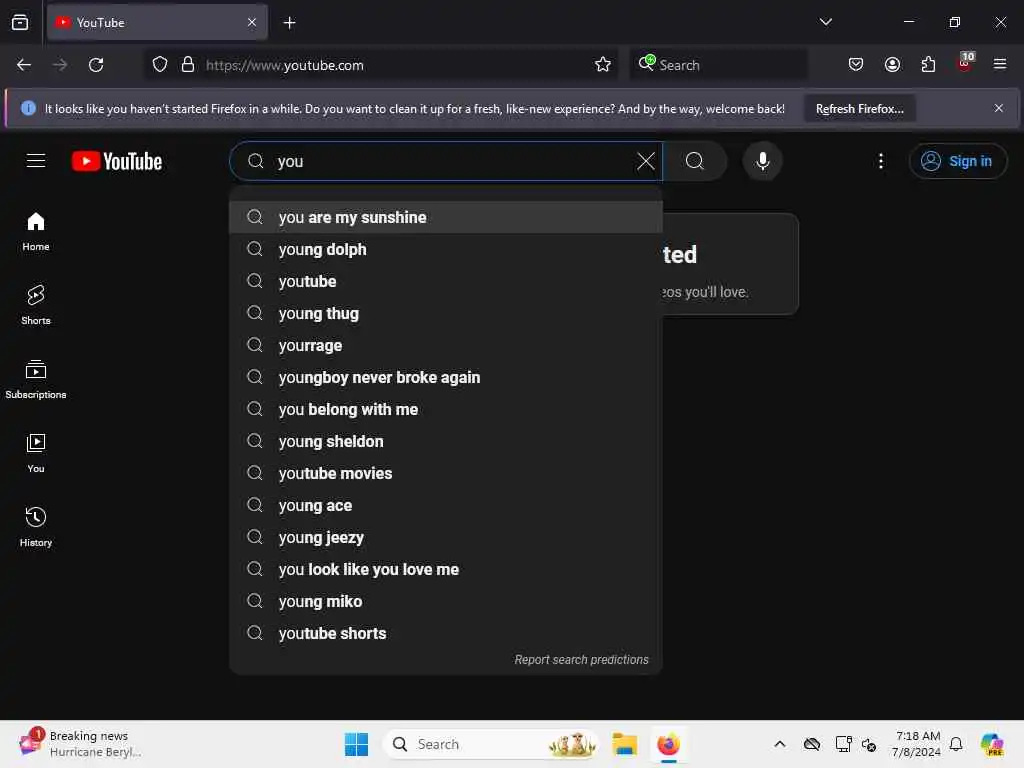Open the Breaking news widget
Image resolution: width=1024 pixels, height=768 pixels.
(82, 744)
